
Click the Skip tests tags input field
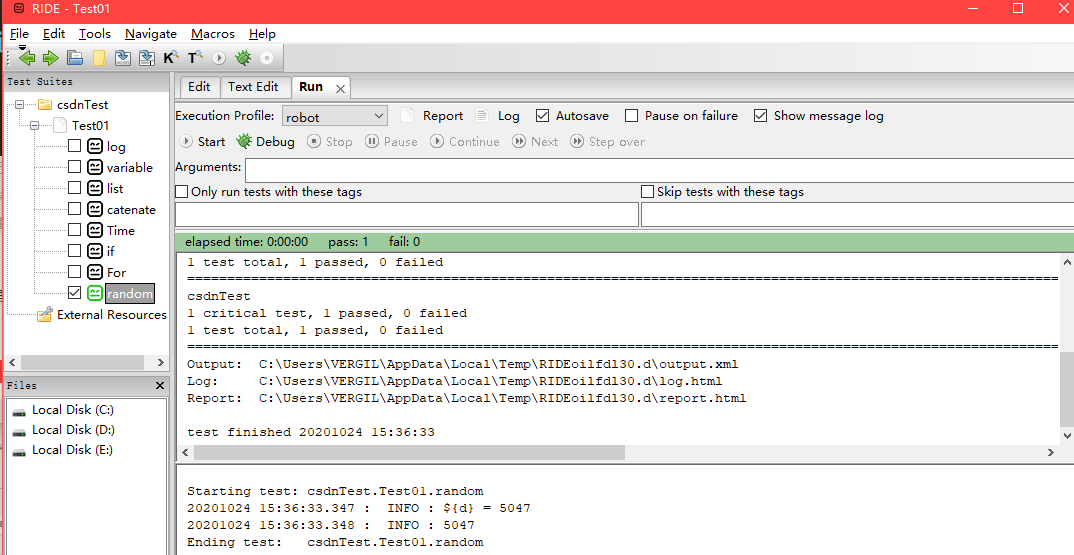[858, 214]
